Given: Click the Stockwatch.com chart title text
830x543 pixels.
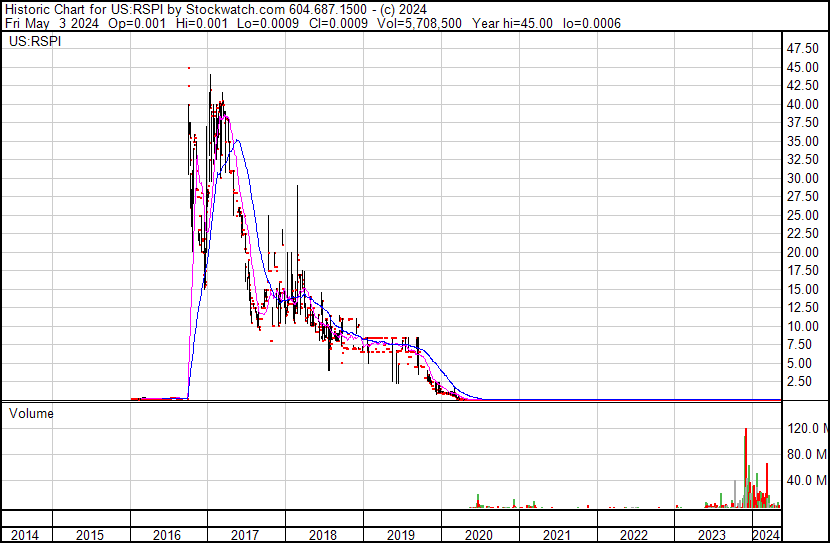Looking at the screenshot, I should point(235,9).
